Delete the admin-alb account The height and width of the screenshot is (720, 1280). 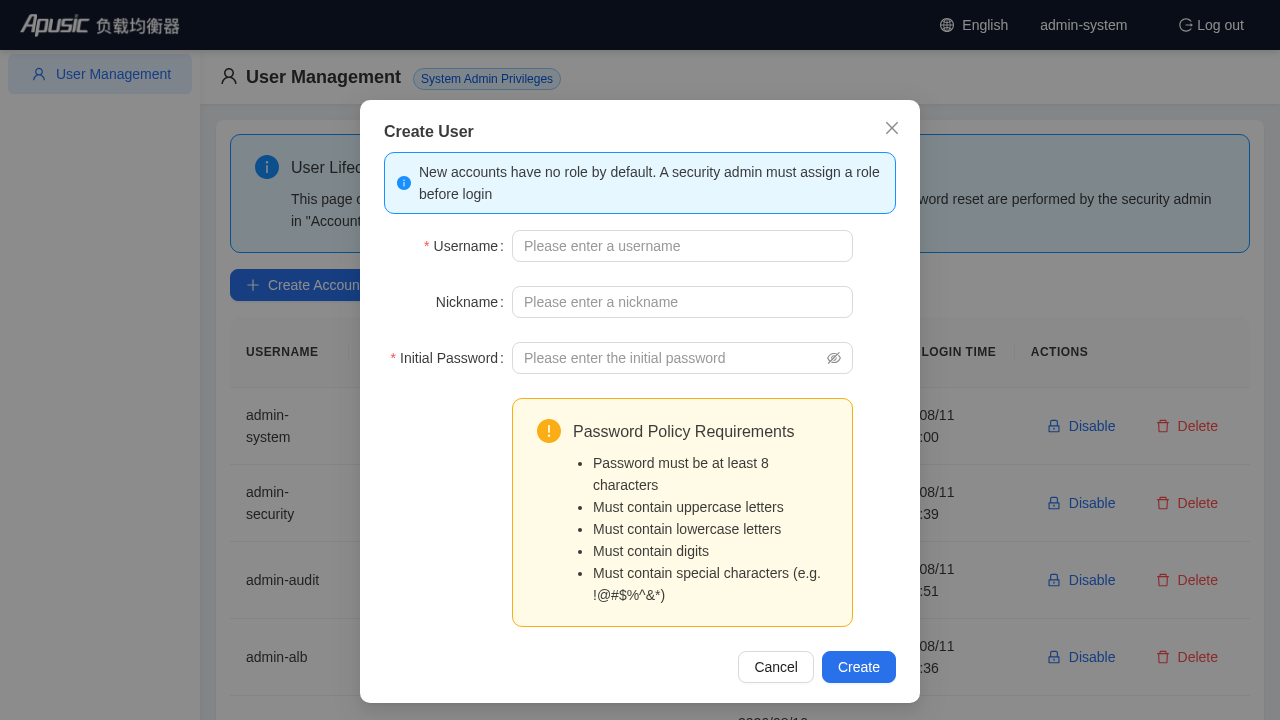point(1187,657)
